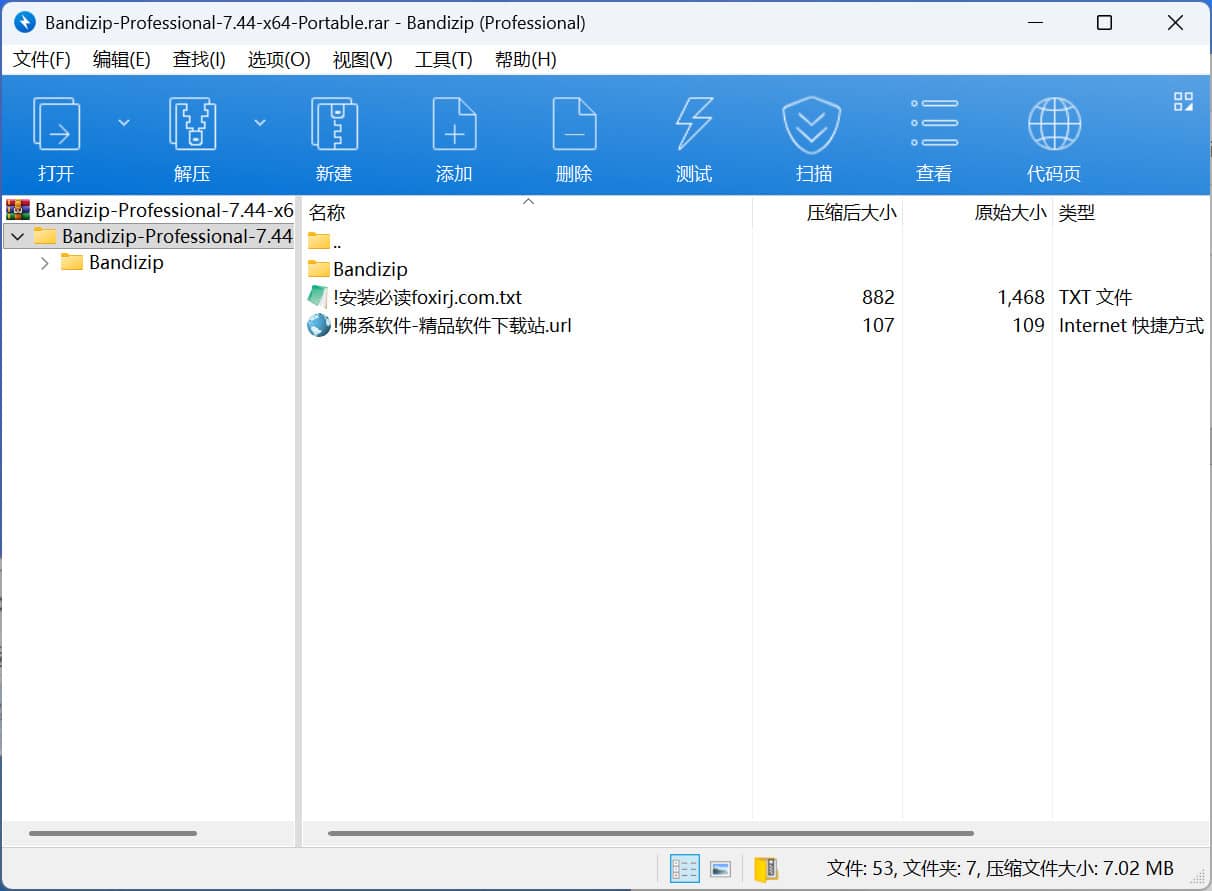Click the folder icon of Bandizip in list
Image resolution: width=1212 pixels, height=891 pixels.
[x=318, y=269]
